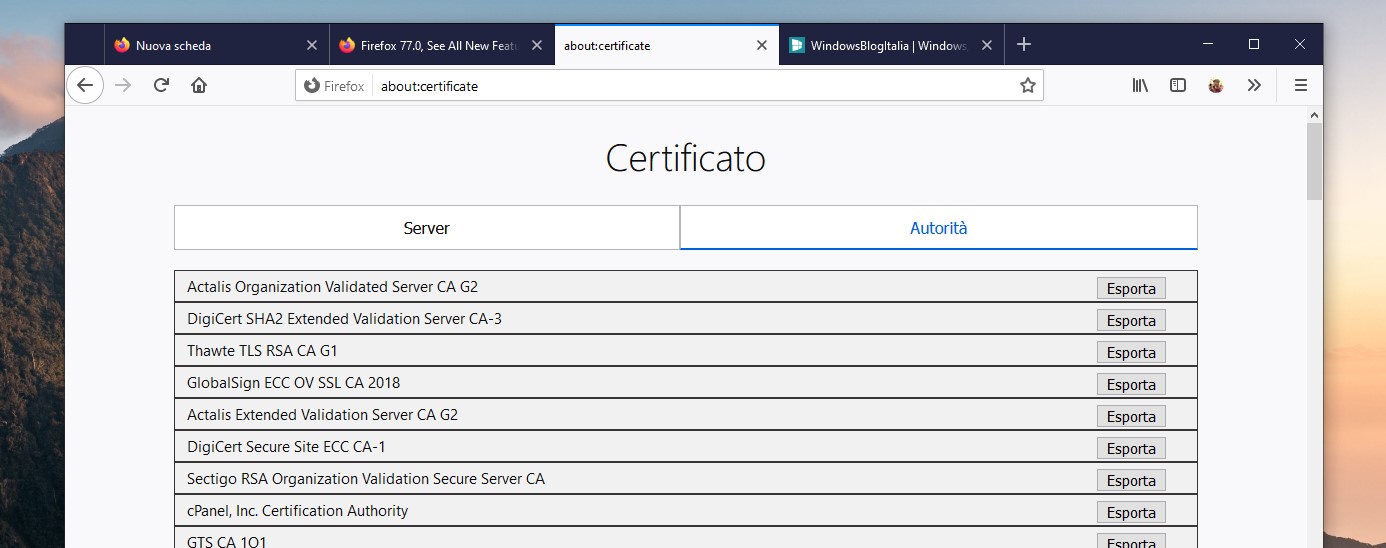Select DigiCert SHA2 Extended Validation Server CA-3 text
The height and width of the screenshot is (548, 1386).
tap(344, 319)
